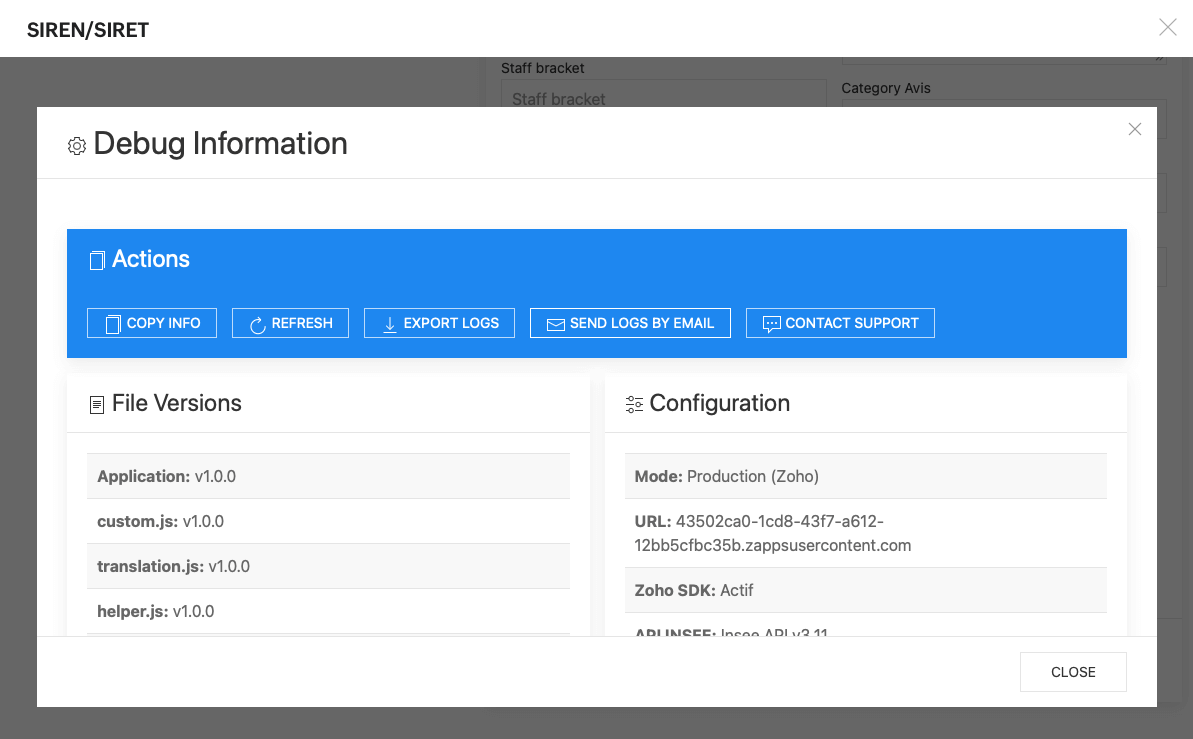Send logs by email button
The width and height of the screenshot is (1193, 739).
(630, 323)
